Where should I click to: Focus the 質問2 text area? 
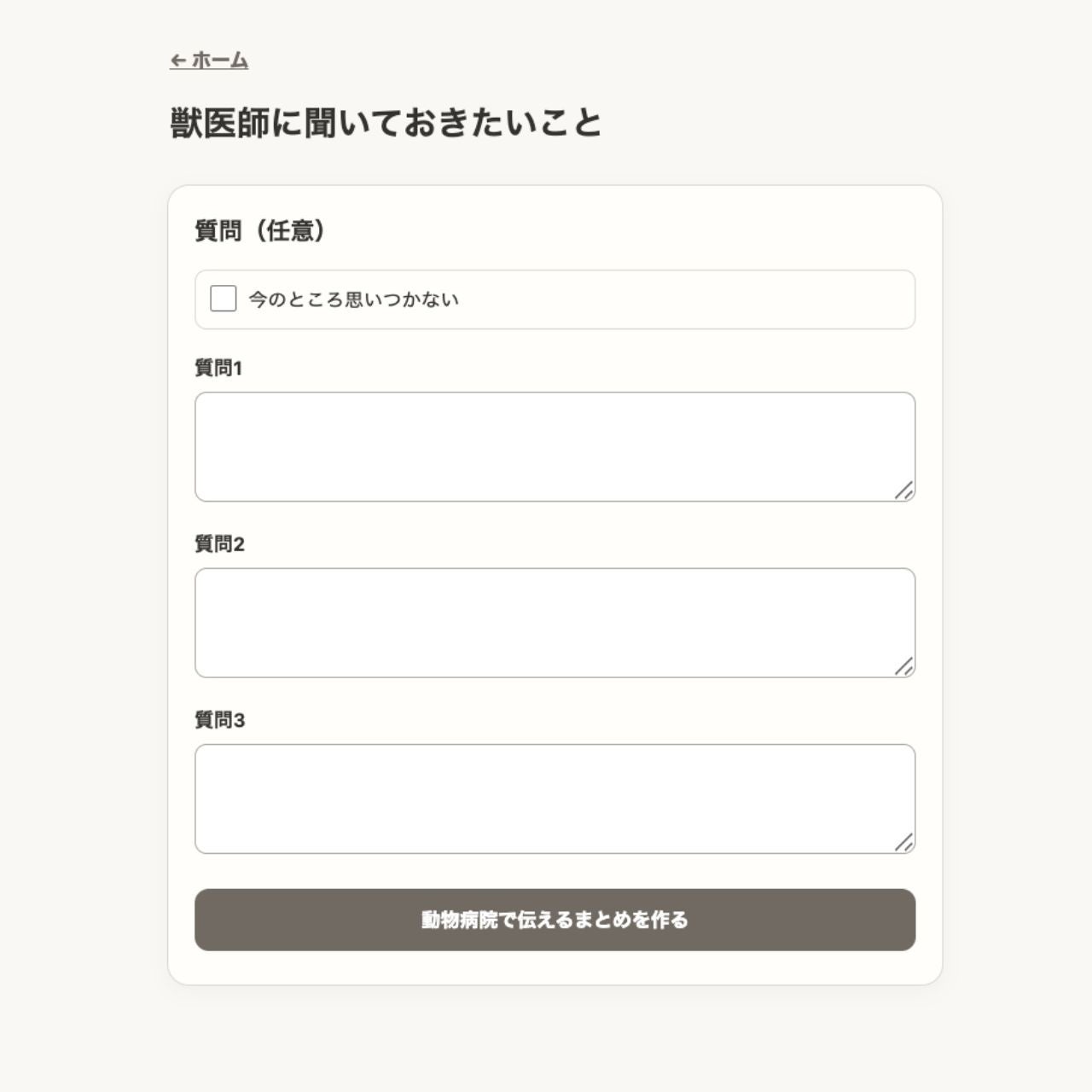tap(555, 623)
